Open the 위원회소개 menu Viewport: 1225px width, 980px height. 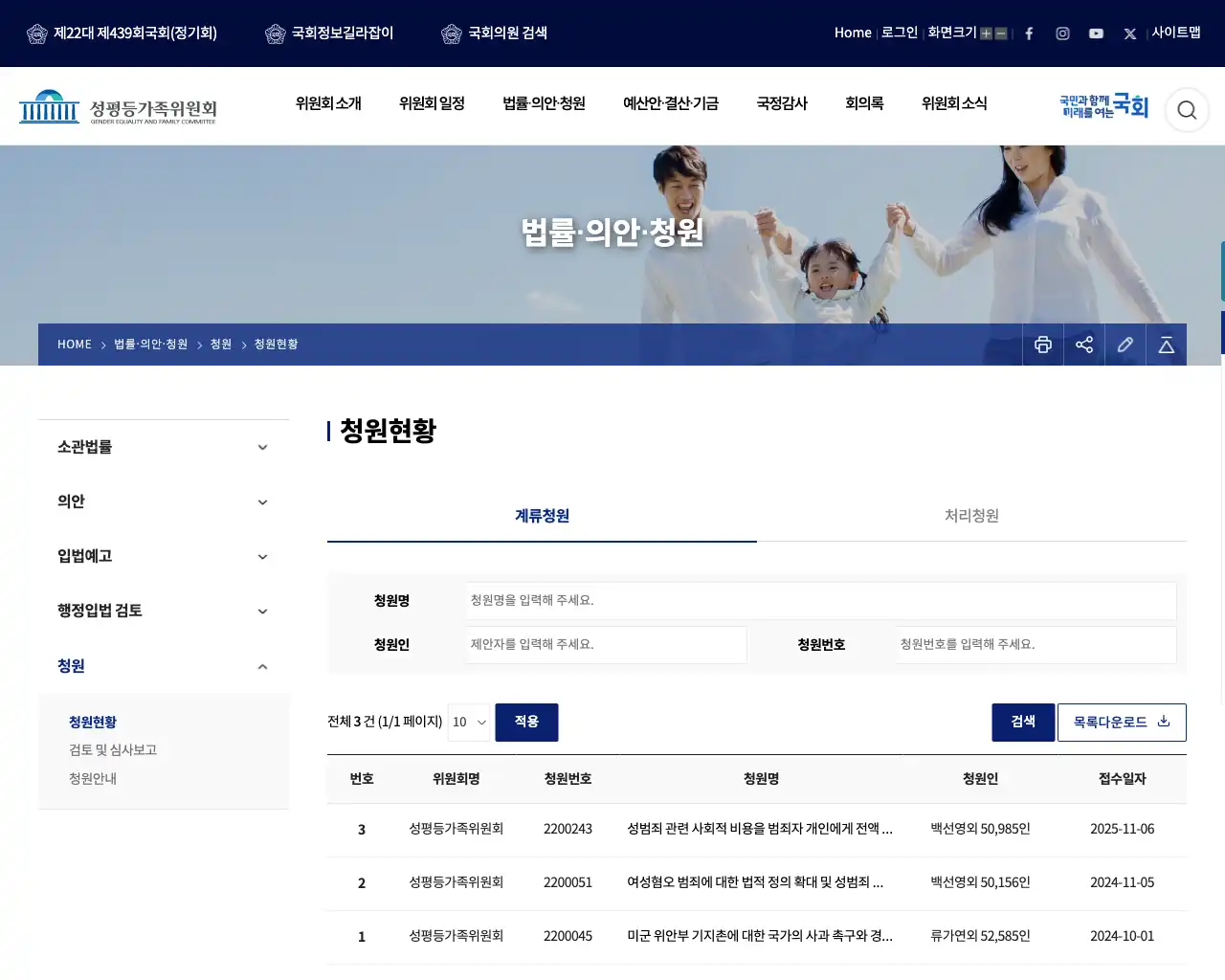(x=328, y=103)
